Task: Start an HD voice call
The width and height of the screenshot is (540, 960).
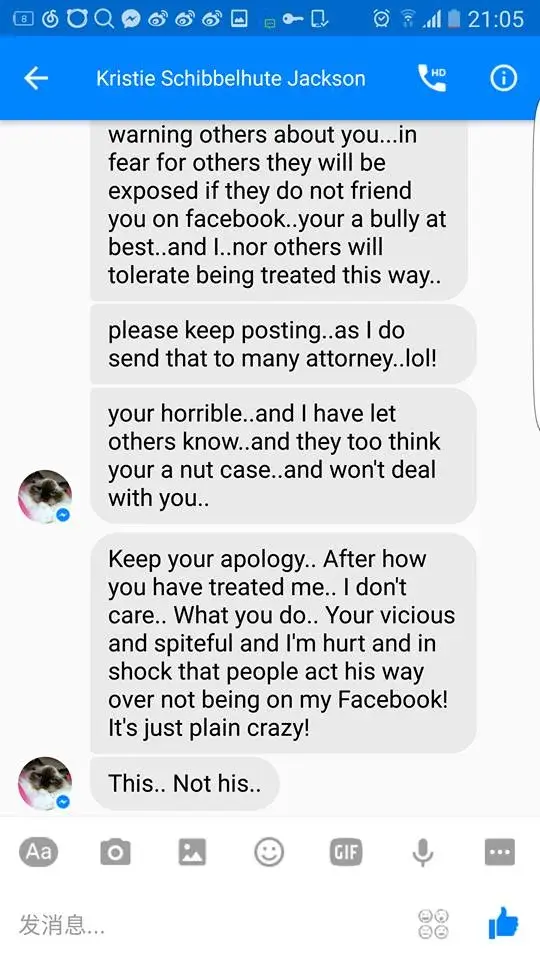Action: click(432, 78)
